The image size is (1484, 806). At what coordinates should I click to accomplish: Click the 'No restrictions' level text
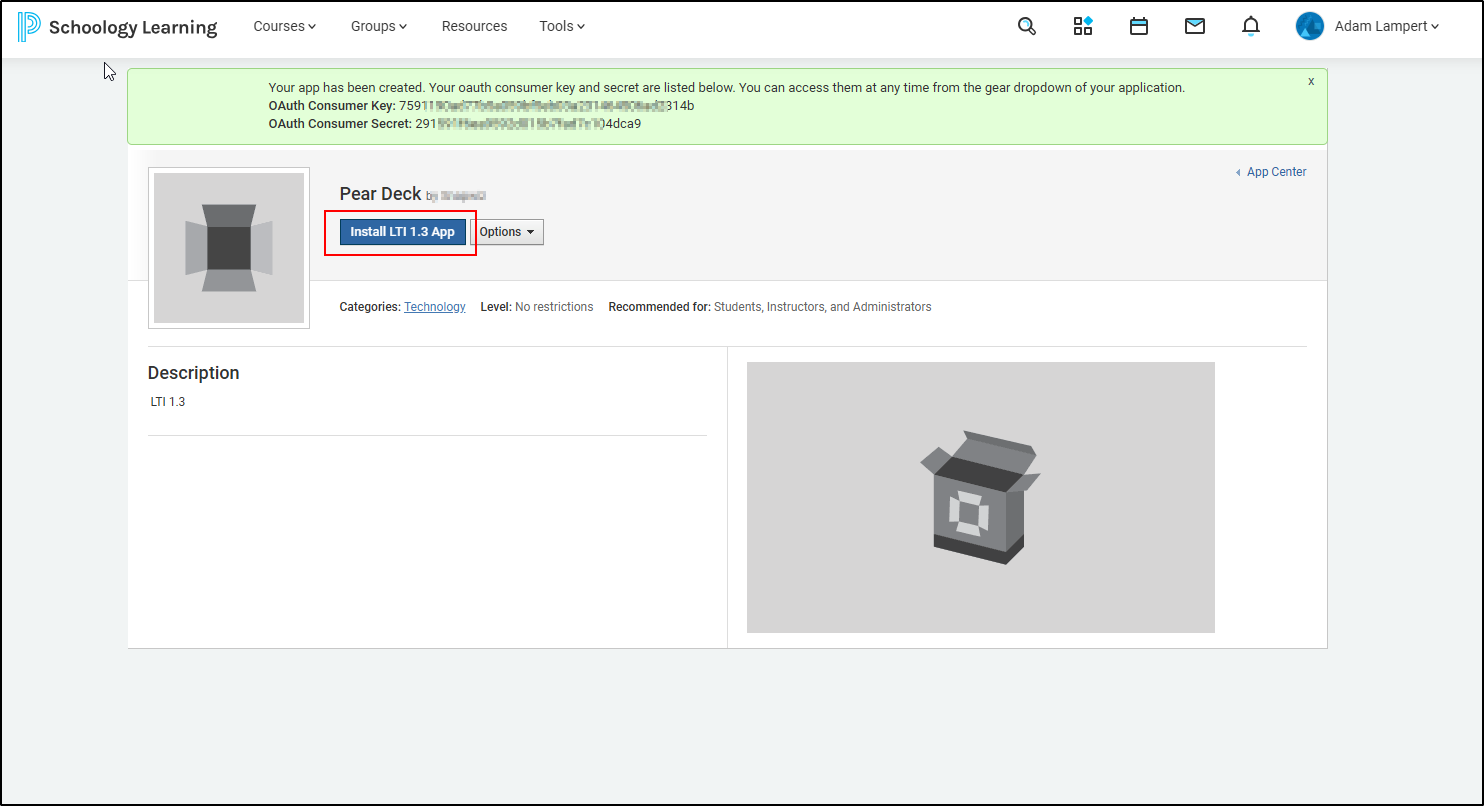[554, 307]
